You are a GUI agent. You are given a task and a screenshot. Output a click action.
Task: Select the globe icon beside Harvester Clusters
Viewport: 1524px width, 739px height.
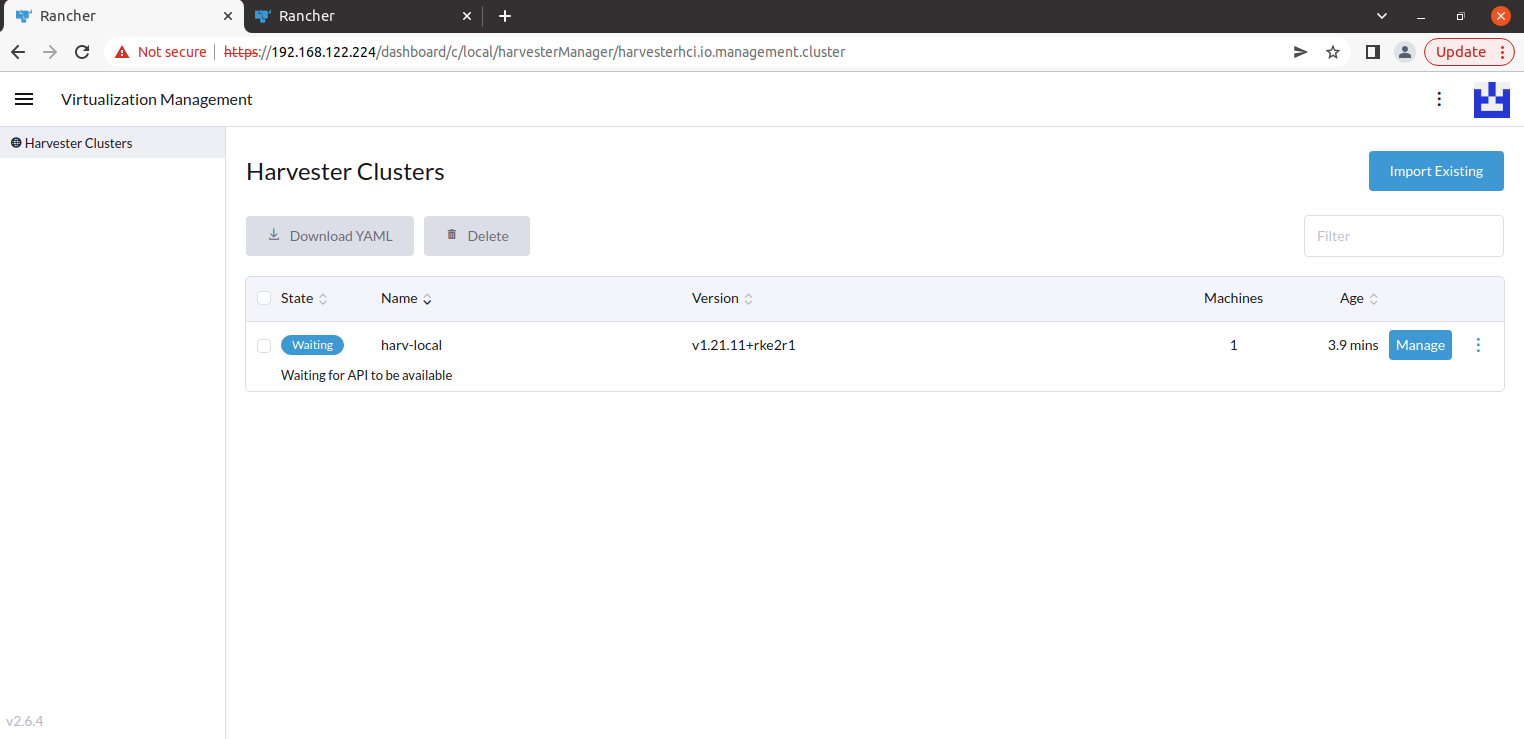click(16, 142)
